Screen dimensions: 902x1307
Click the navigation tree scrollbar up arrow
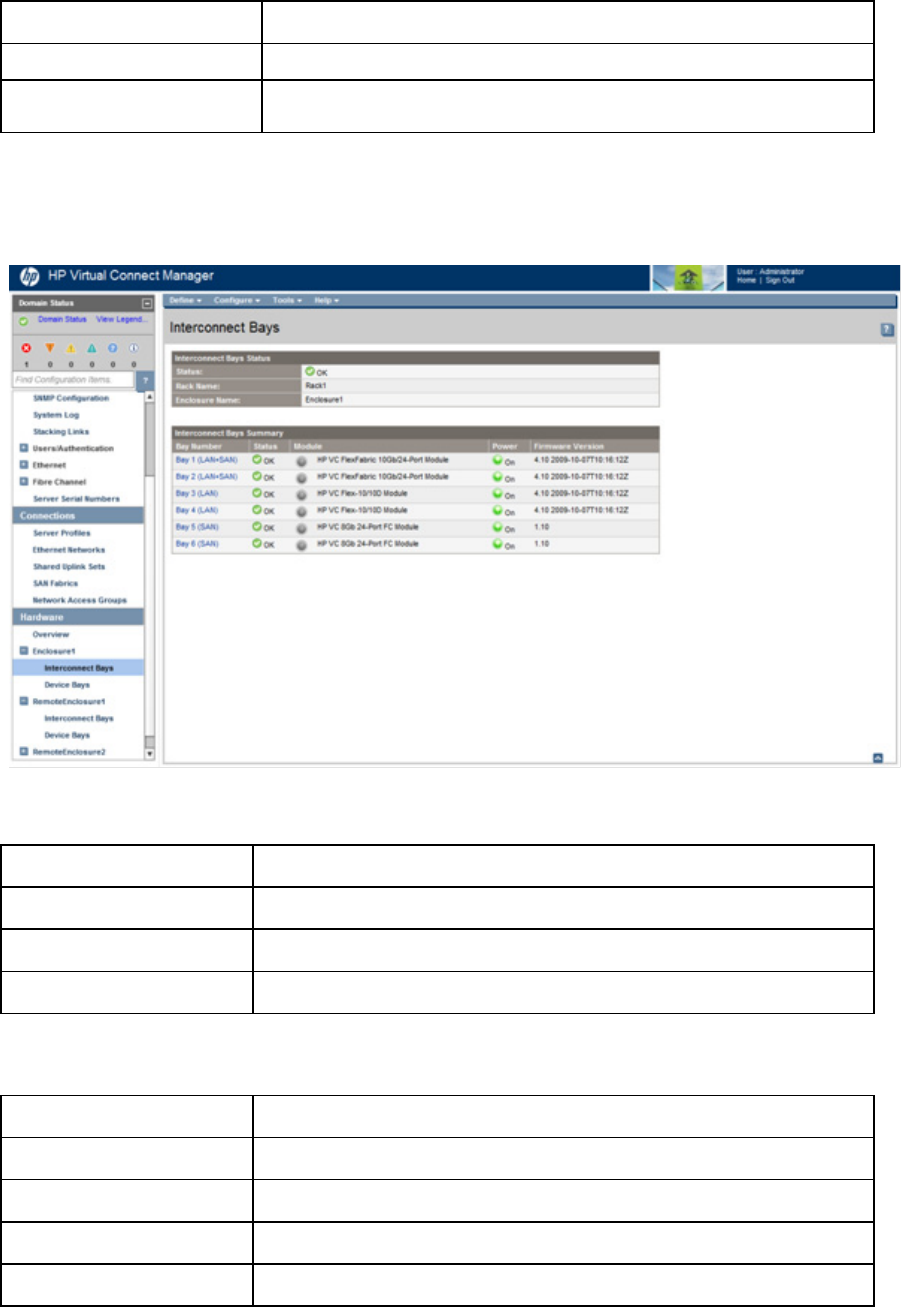tap(150, 397)
